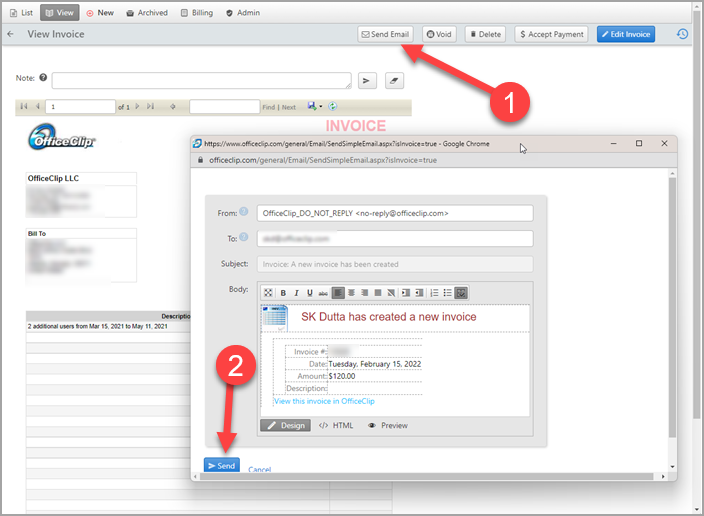Click the To recipient field
This screenshot has height=516, width=704.
[x=395, y=238]
